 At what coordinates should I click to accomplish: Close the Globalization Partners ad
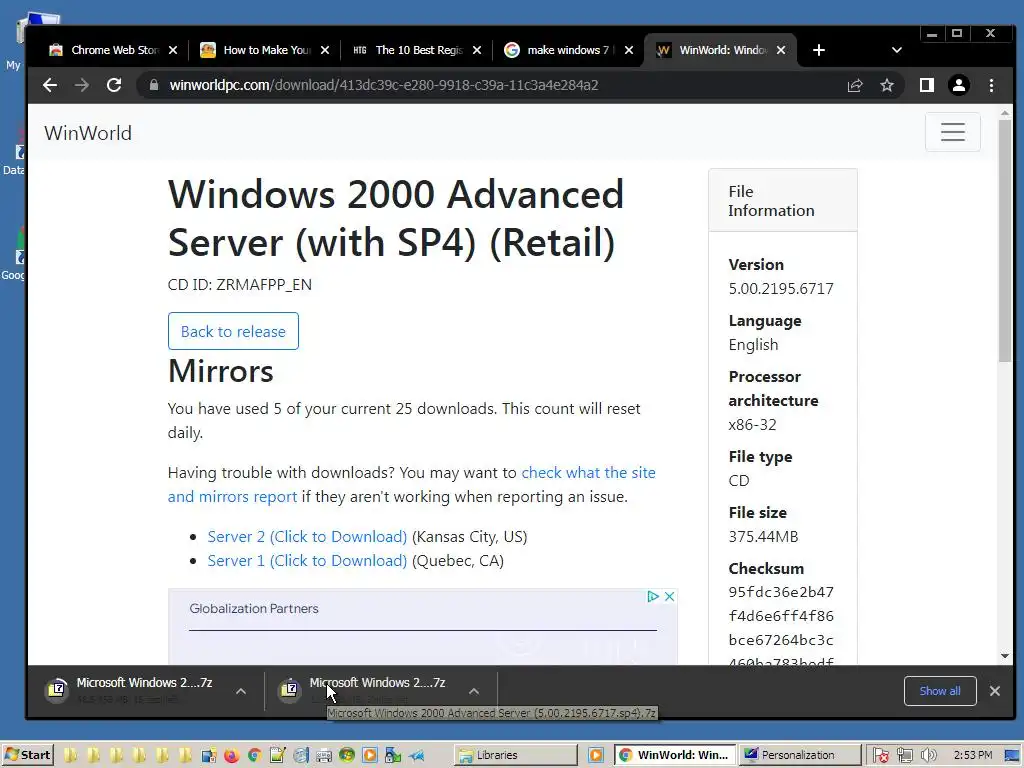pyautogui.click(x=669, y=596)
